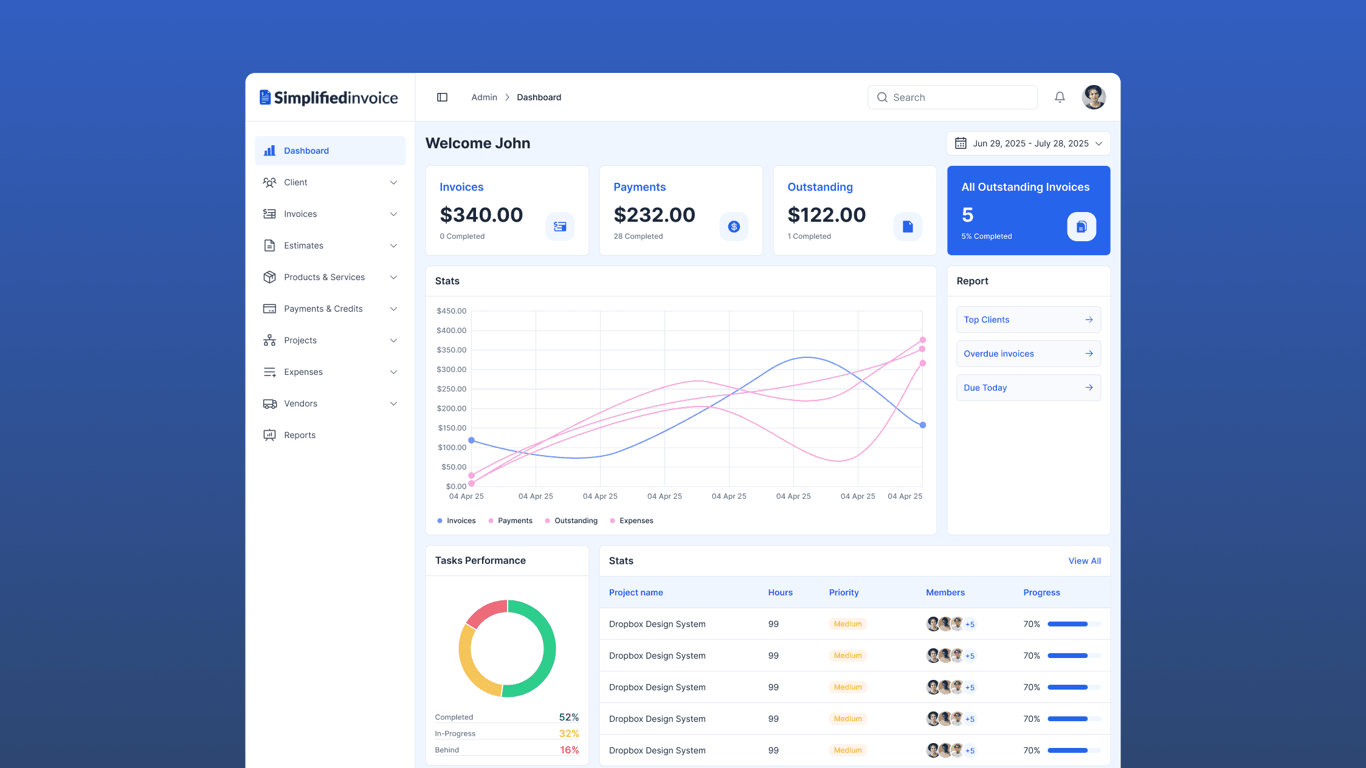Open the Top Clients report
The image size is (1366, 768).
point(1028,320)
